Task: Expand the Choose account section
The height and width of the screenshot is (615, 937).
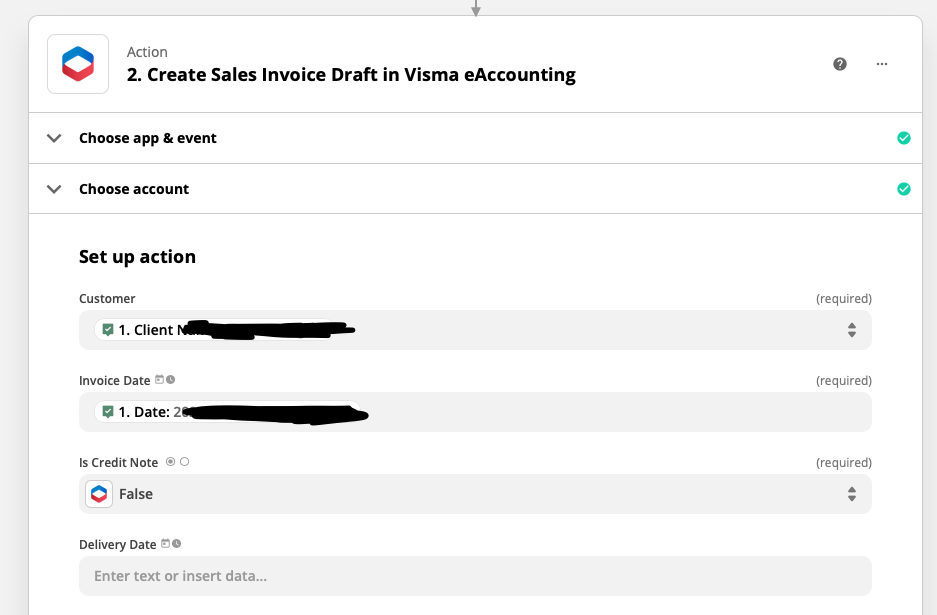Action: click(54, 189)
